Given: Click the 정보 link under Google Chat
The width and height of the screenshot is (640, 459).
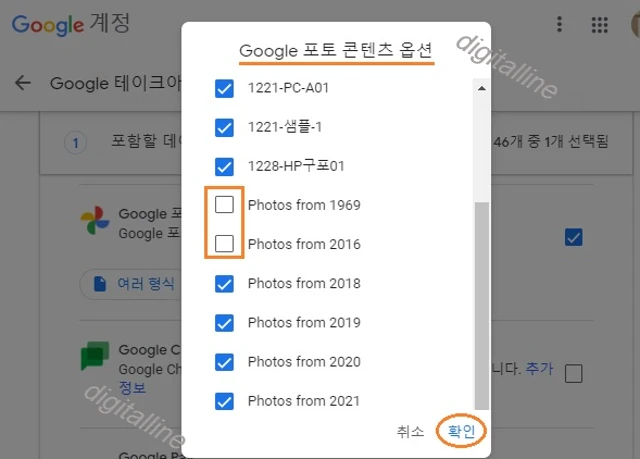Looking at the screenshot, I should 132,387.
